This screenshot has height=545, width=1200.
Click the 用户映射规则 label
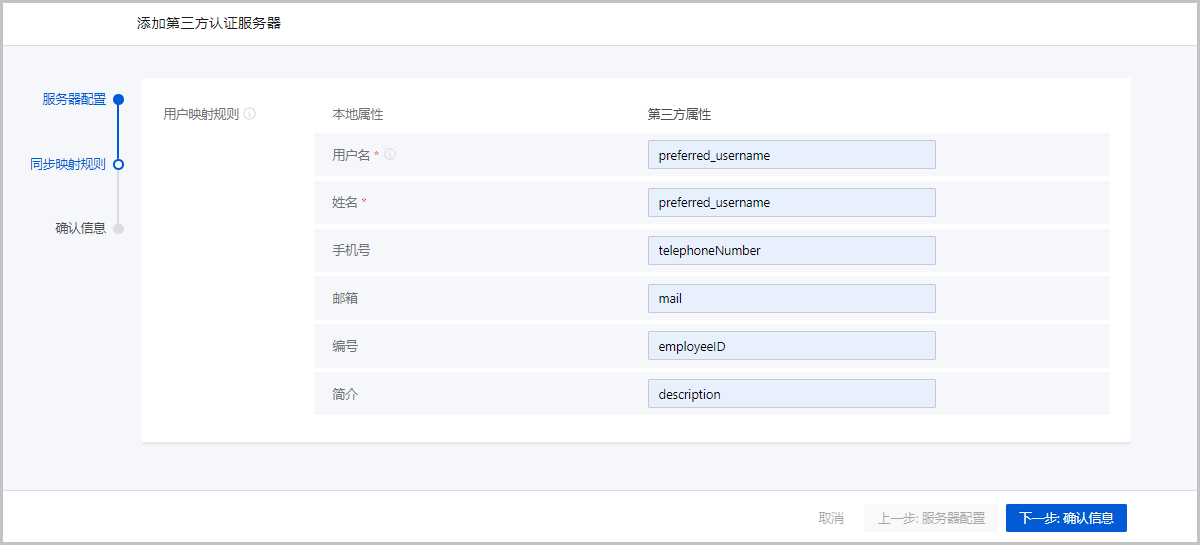(201, 114)
